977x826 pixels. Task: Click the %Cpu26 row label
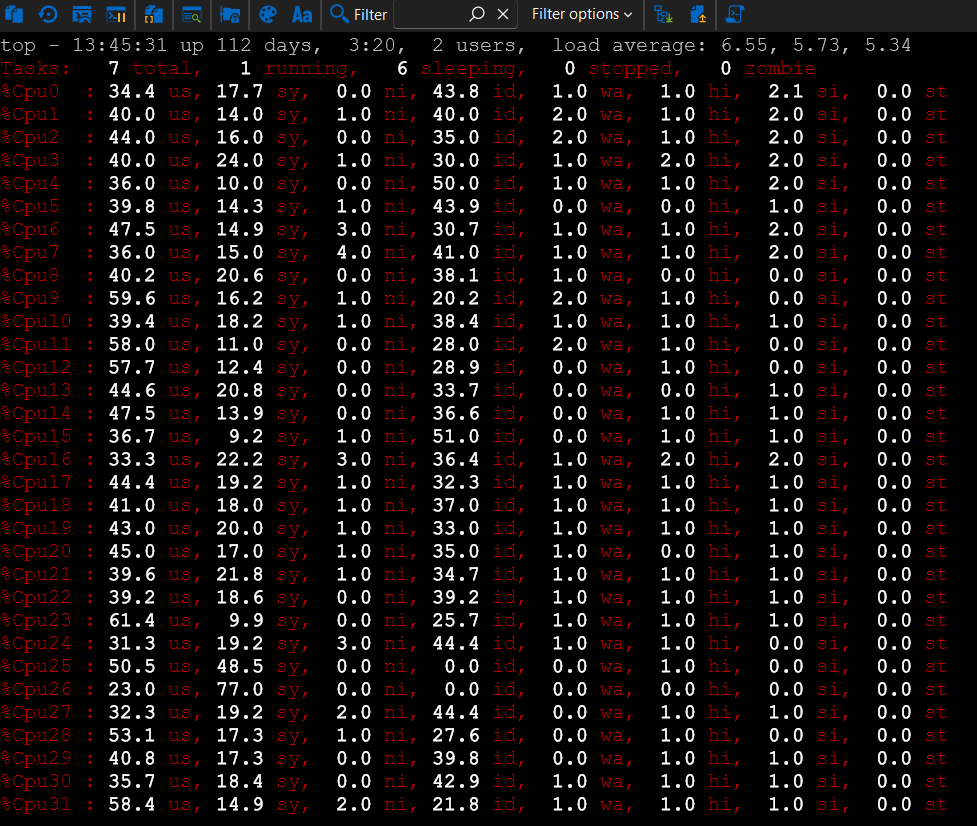point(36,689)
